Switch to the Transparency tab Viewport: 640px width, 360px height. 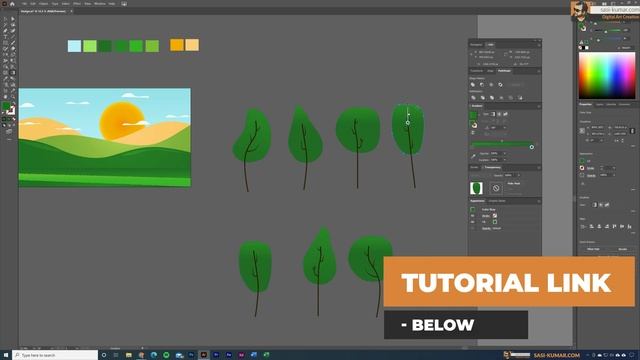(492, 168)
